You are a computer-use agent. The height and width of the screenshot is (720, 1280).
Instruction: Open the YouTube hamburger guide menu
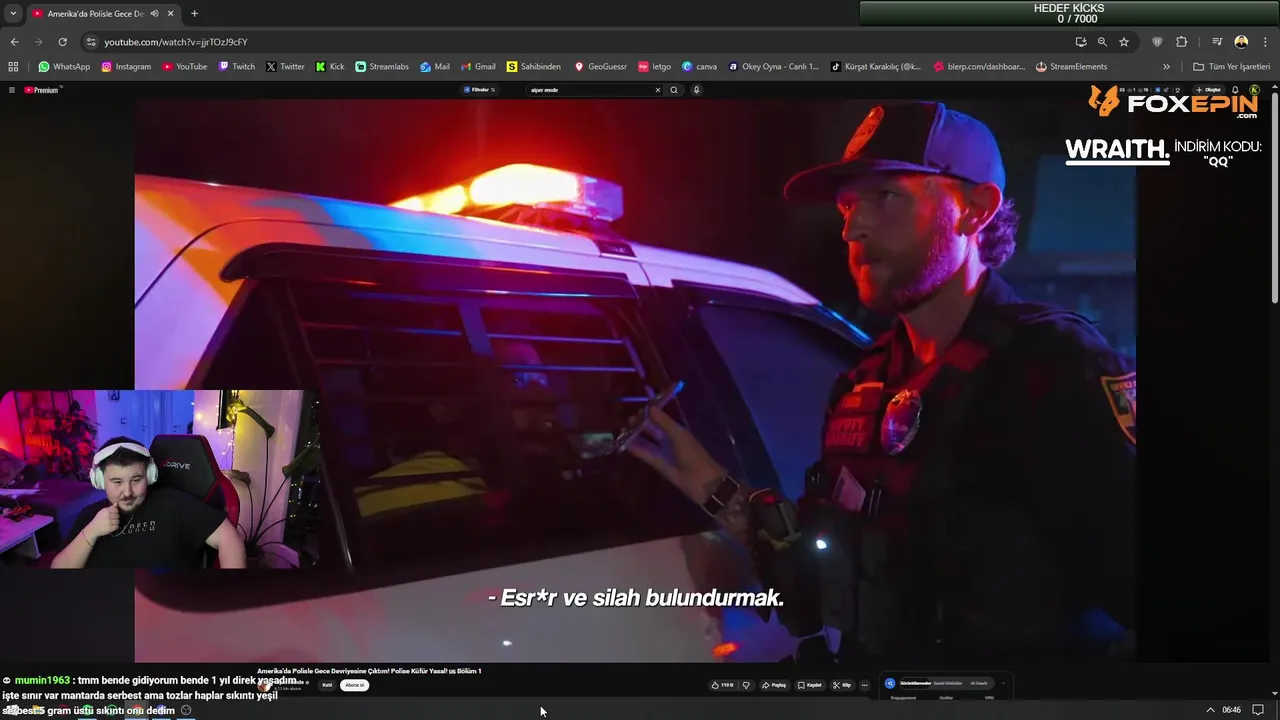12,90
